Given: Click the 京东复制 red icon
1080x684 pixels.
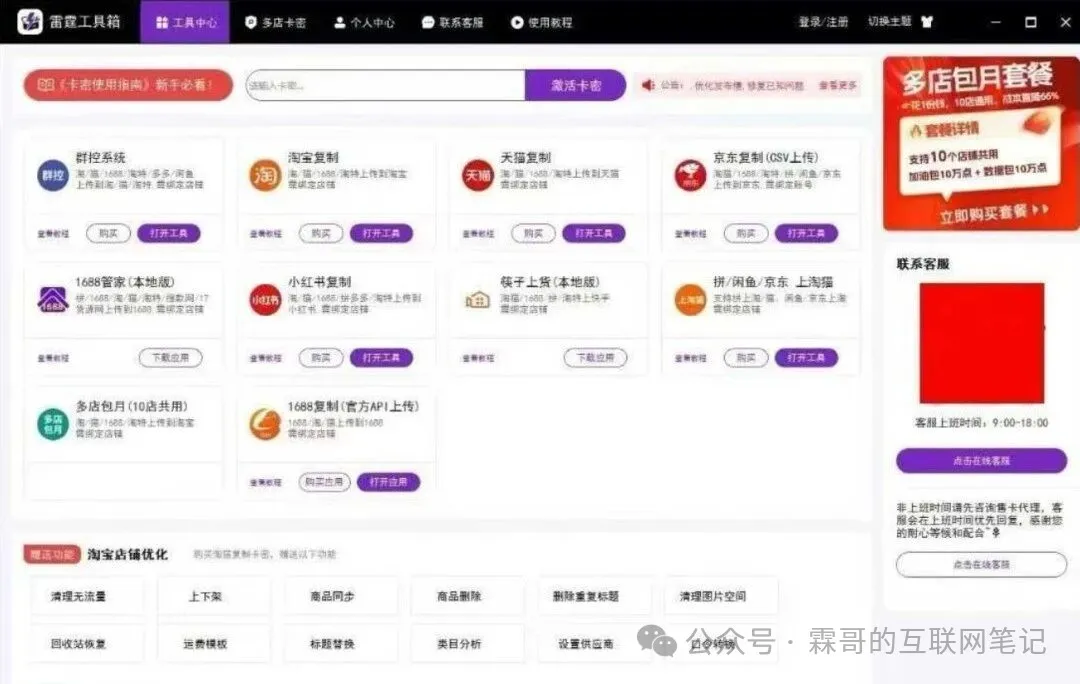Looking at the screenshot, I should click(690, 175).
